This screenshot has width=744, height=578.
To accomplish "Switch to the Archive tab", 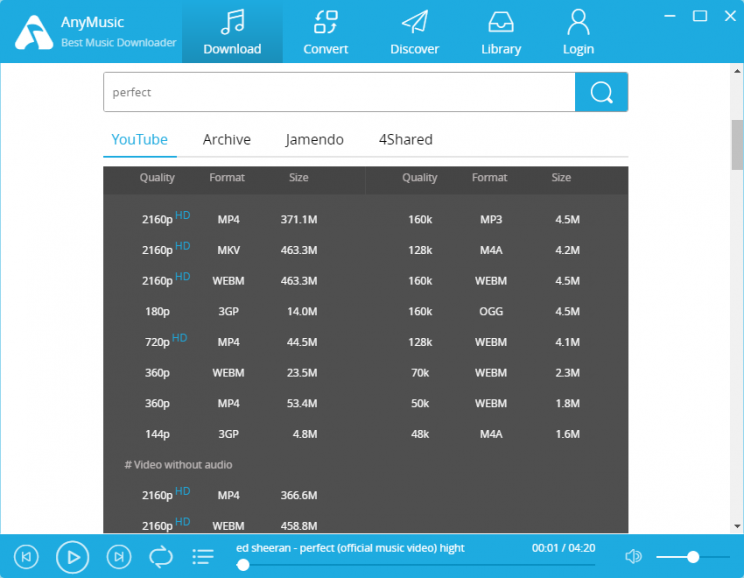I will 227,140.
